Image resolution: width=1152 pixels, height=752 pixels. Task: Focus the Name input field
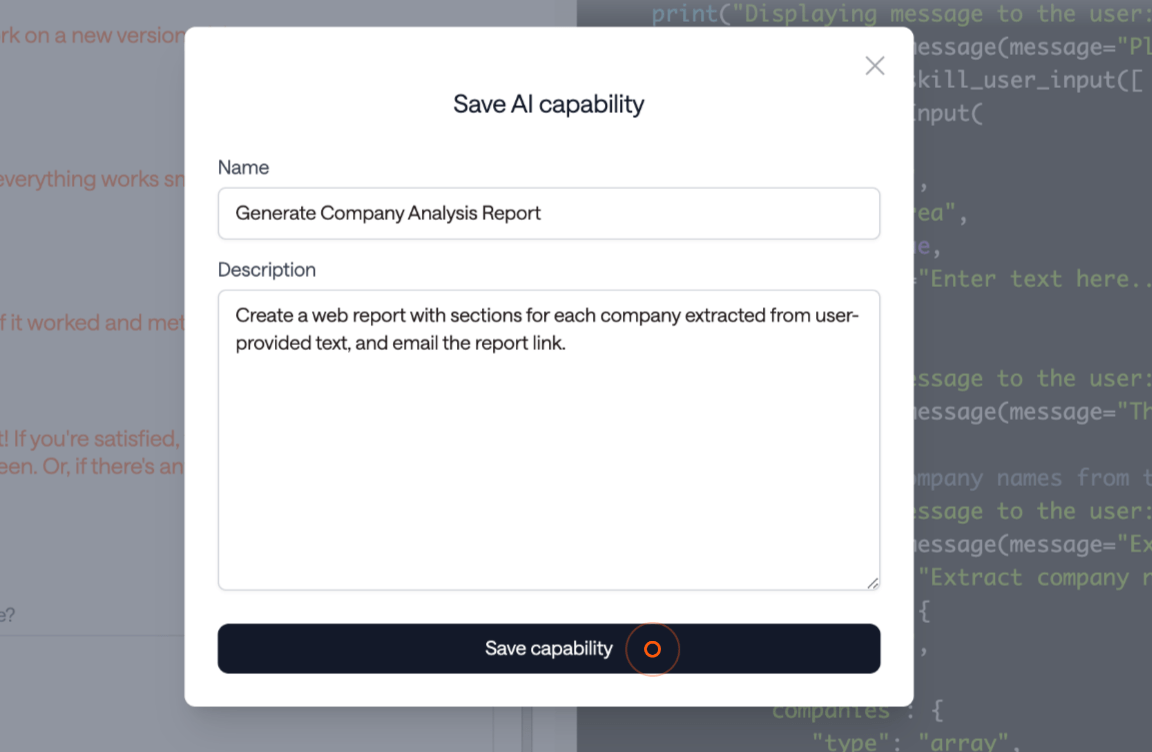click(548, 213)
